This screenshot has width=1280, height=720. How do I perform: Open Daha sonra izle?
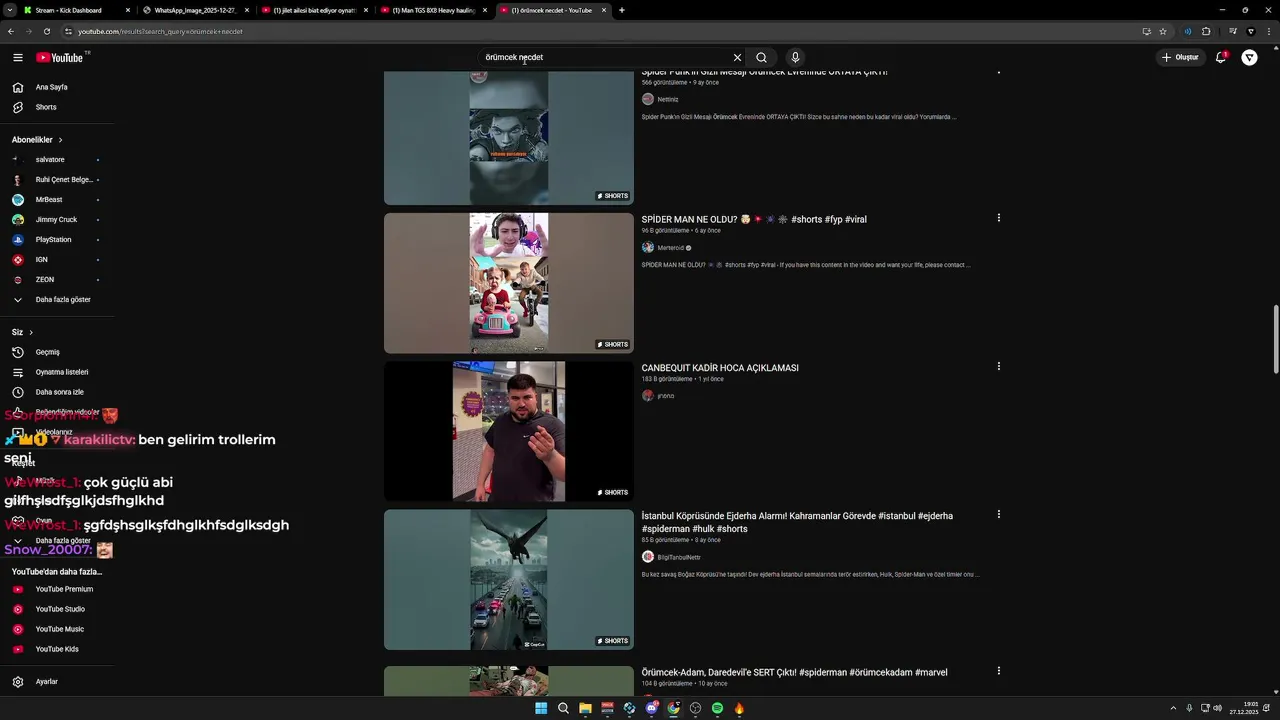click(x=57, y=392)
